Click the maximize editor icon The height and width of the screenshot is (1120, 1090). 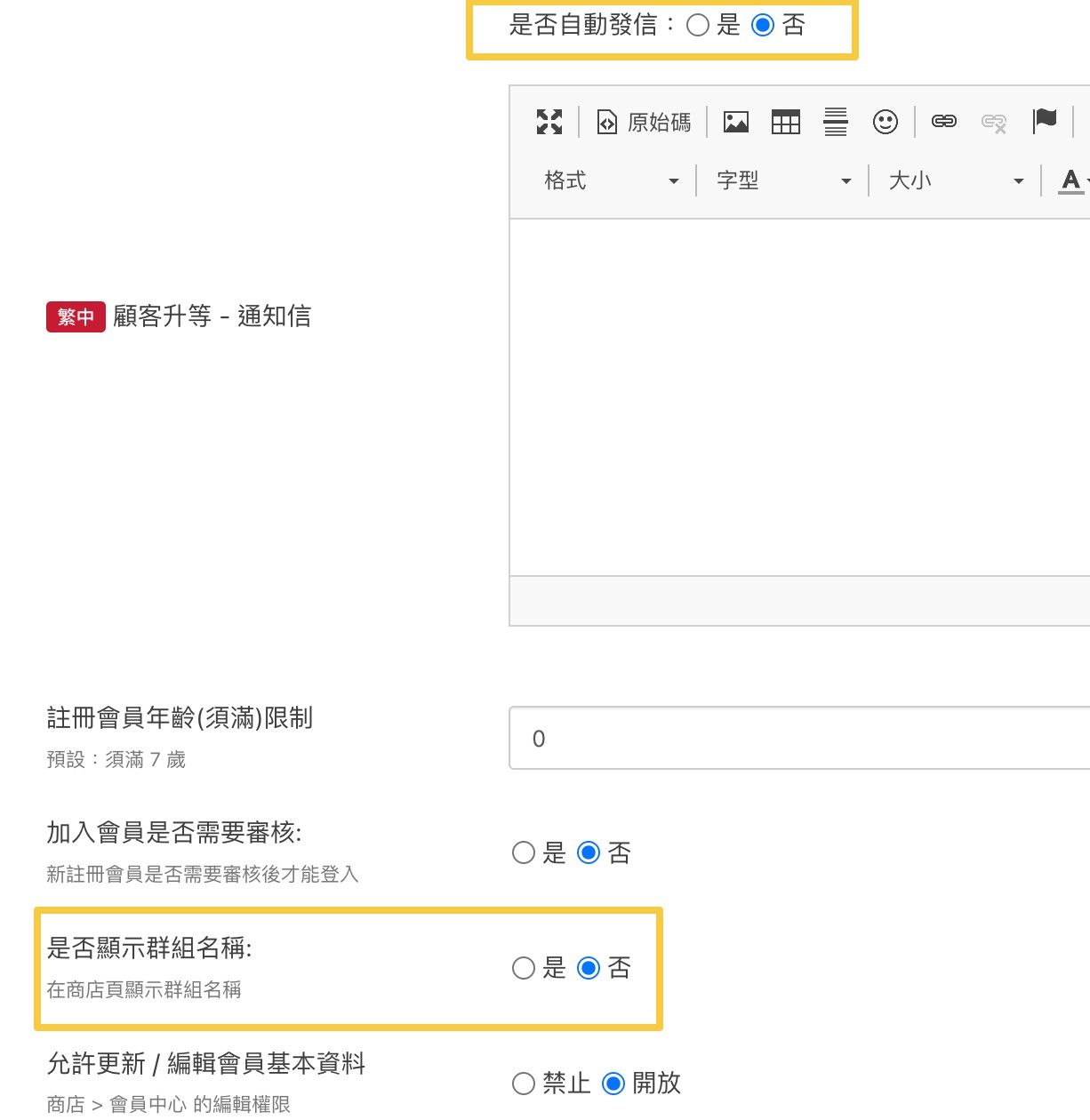549,122
